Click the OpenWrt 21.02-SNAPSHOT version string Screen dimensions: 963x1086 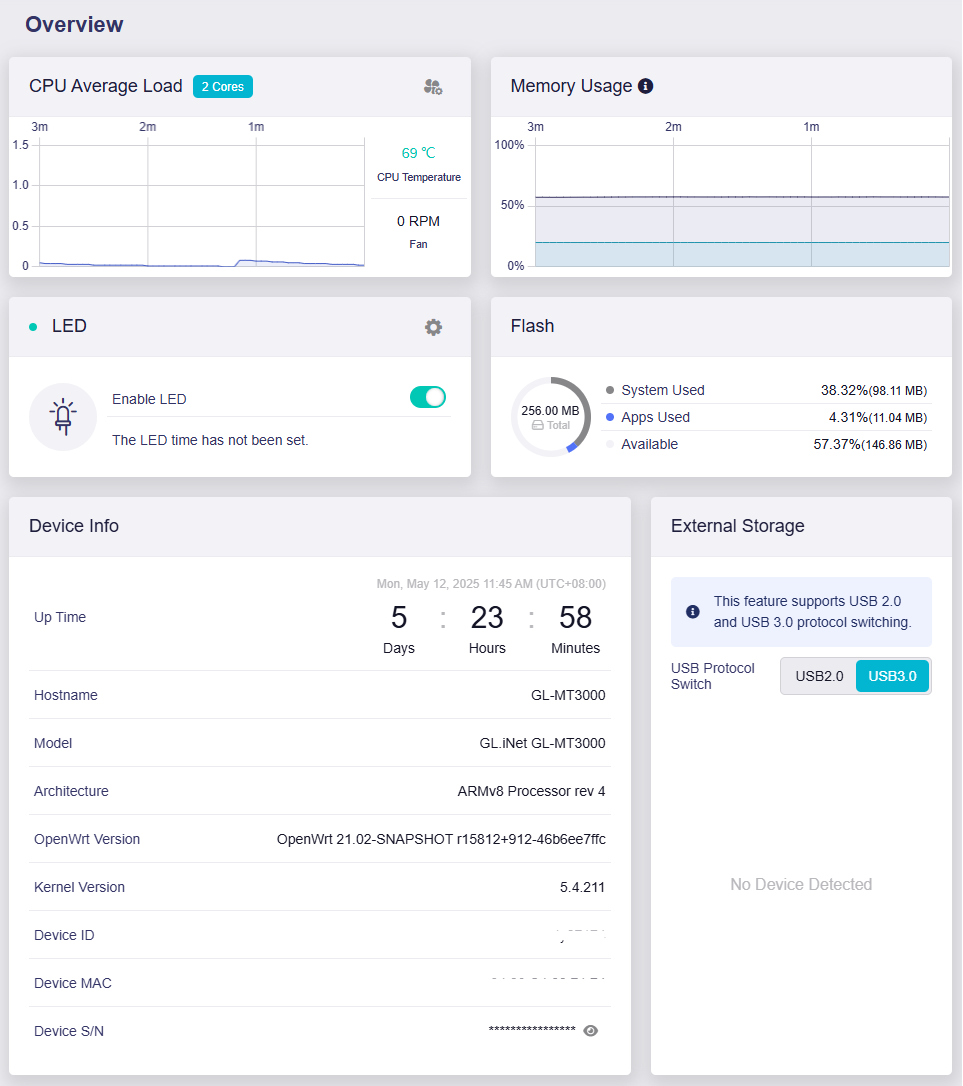pos(441,839)
